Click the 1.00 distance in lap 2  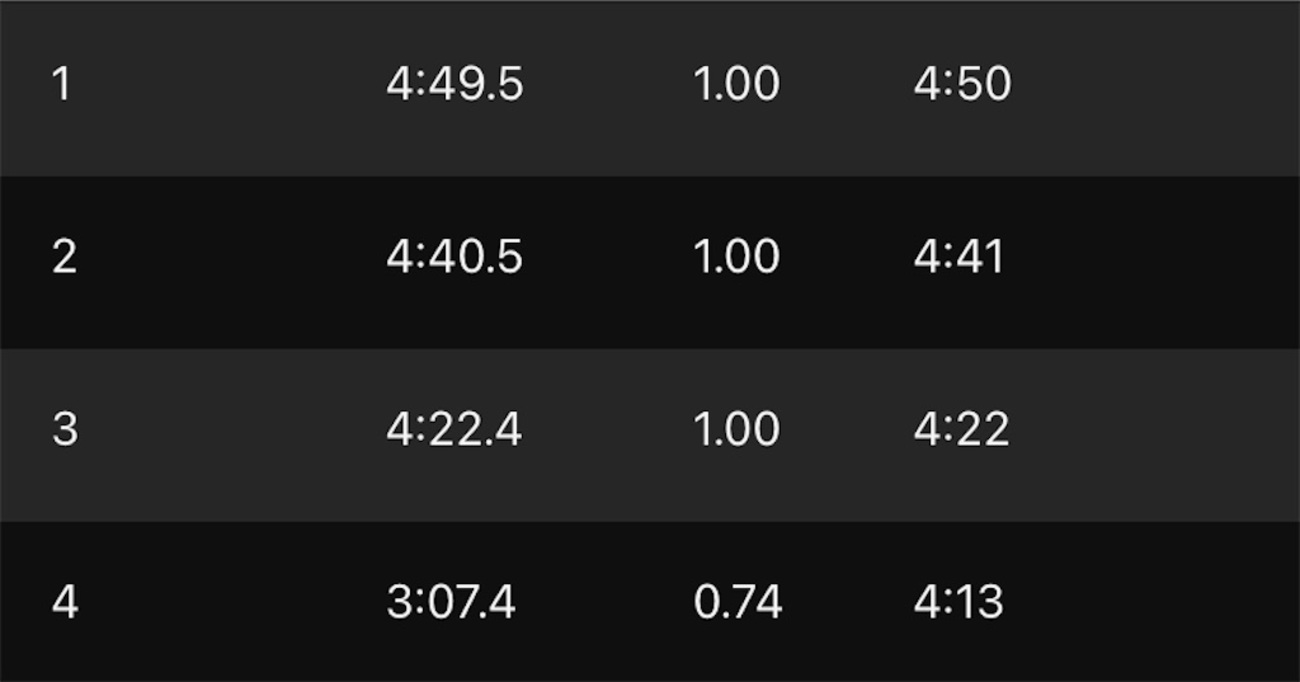point(736,257)
